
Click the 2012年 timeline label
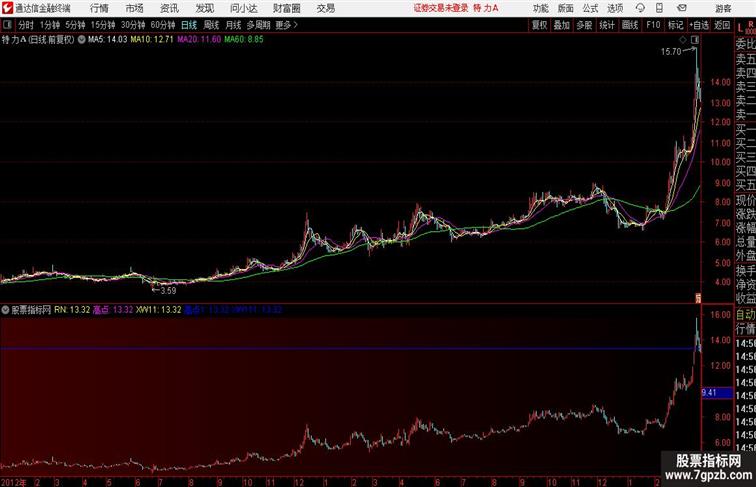click(x=14, y=482)
